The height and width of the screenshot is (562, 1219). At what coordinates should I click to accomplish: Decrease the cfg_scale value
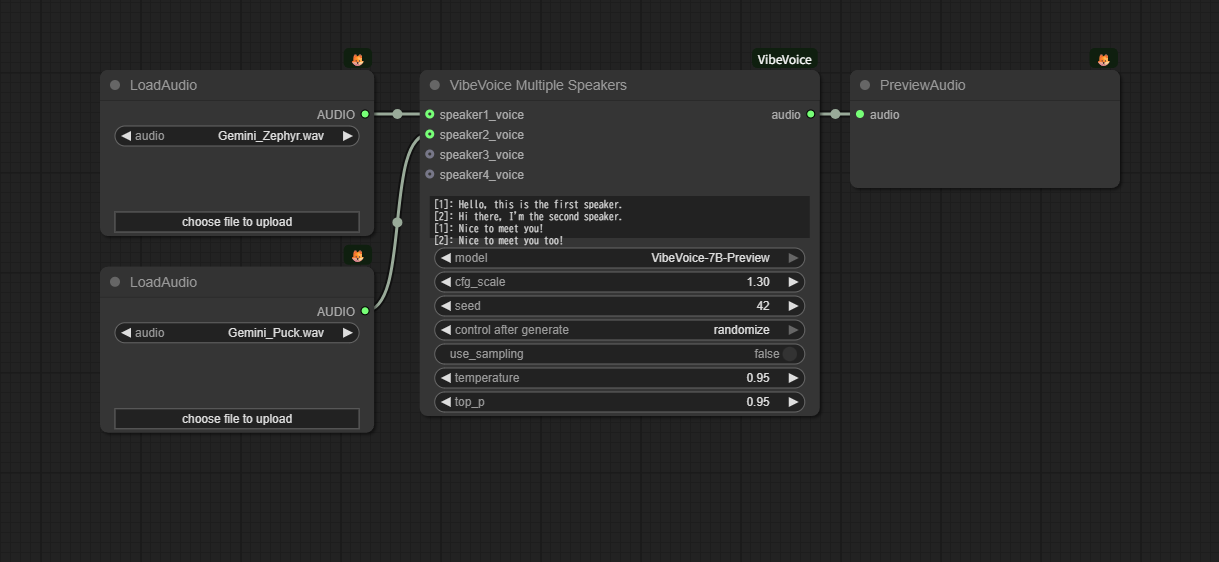pos(446,282)
